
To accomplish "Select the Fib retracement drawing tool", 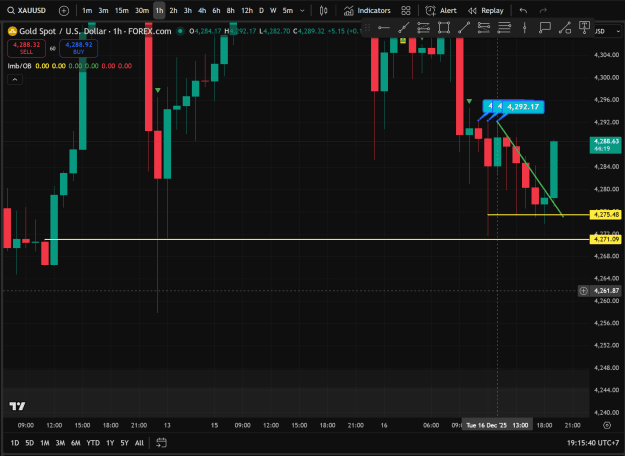I will pos(424,28).
